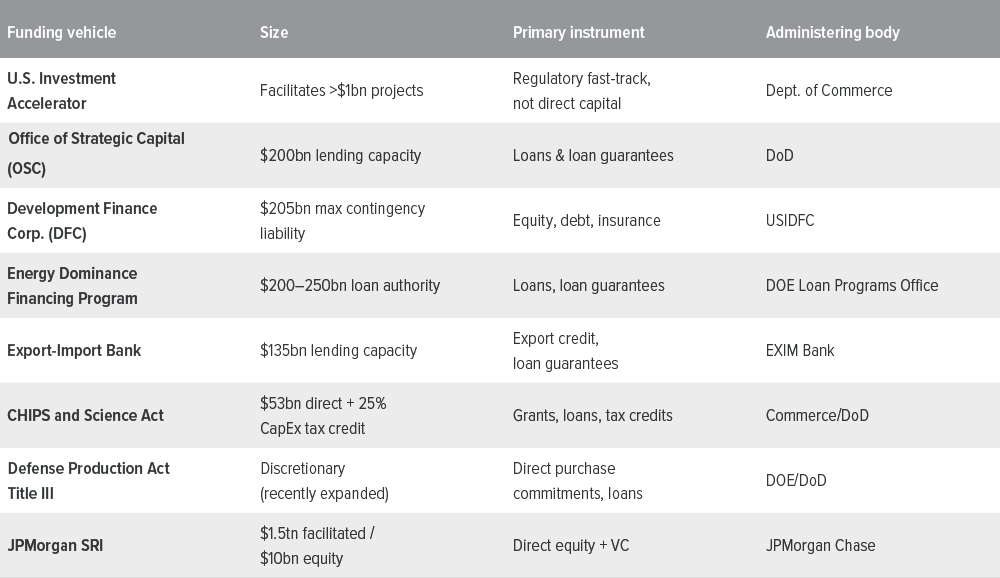Click the Grants, loans, tax credits cell
This screenshot has width=1000, height=578.
[592, 415]
